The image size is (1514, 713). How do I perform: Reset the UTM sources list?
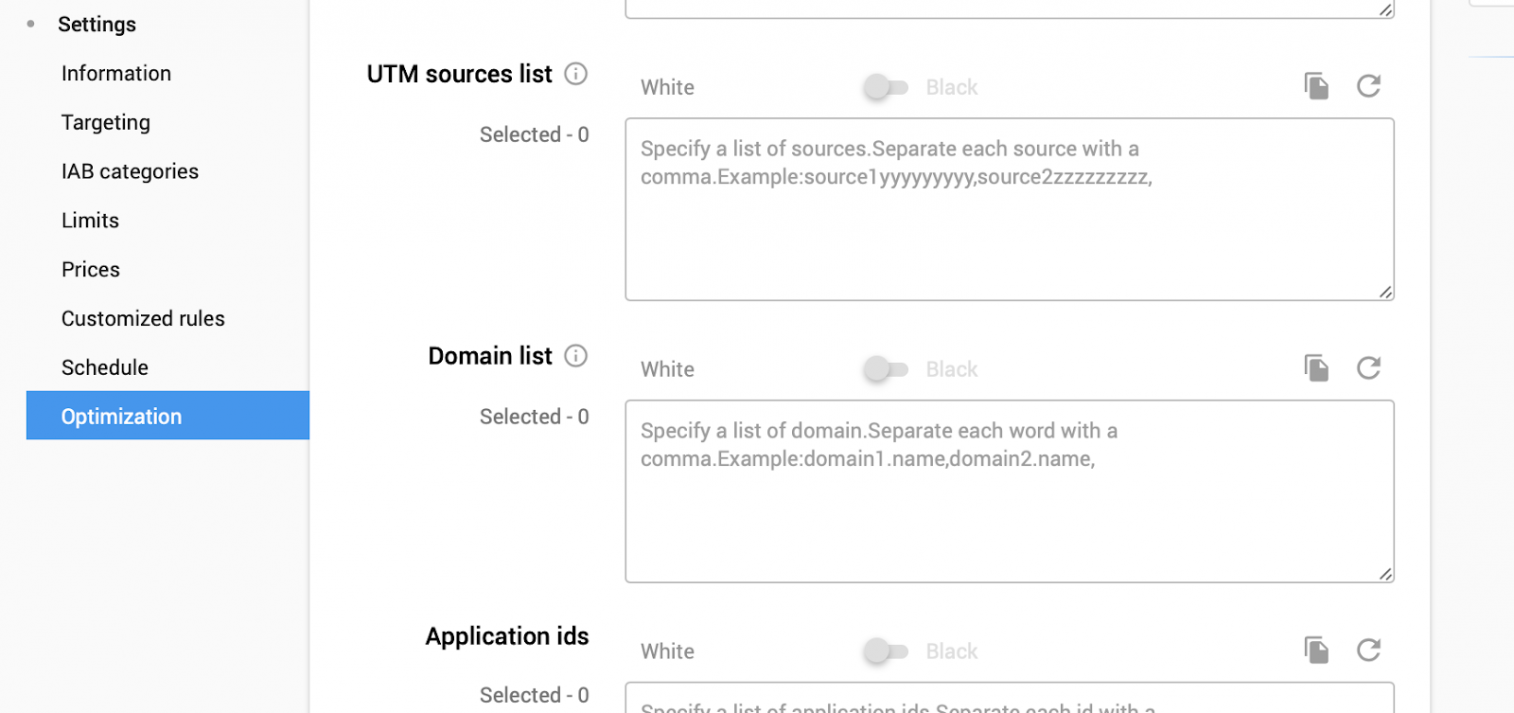pyautogui.click(x=1369, y=86)
